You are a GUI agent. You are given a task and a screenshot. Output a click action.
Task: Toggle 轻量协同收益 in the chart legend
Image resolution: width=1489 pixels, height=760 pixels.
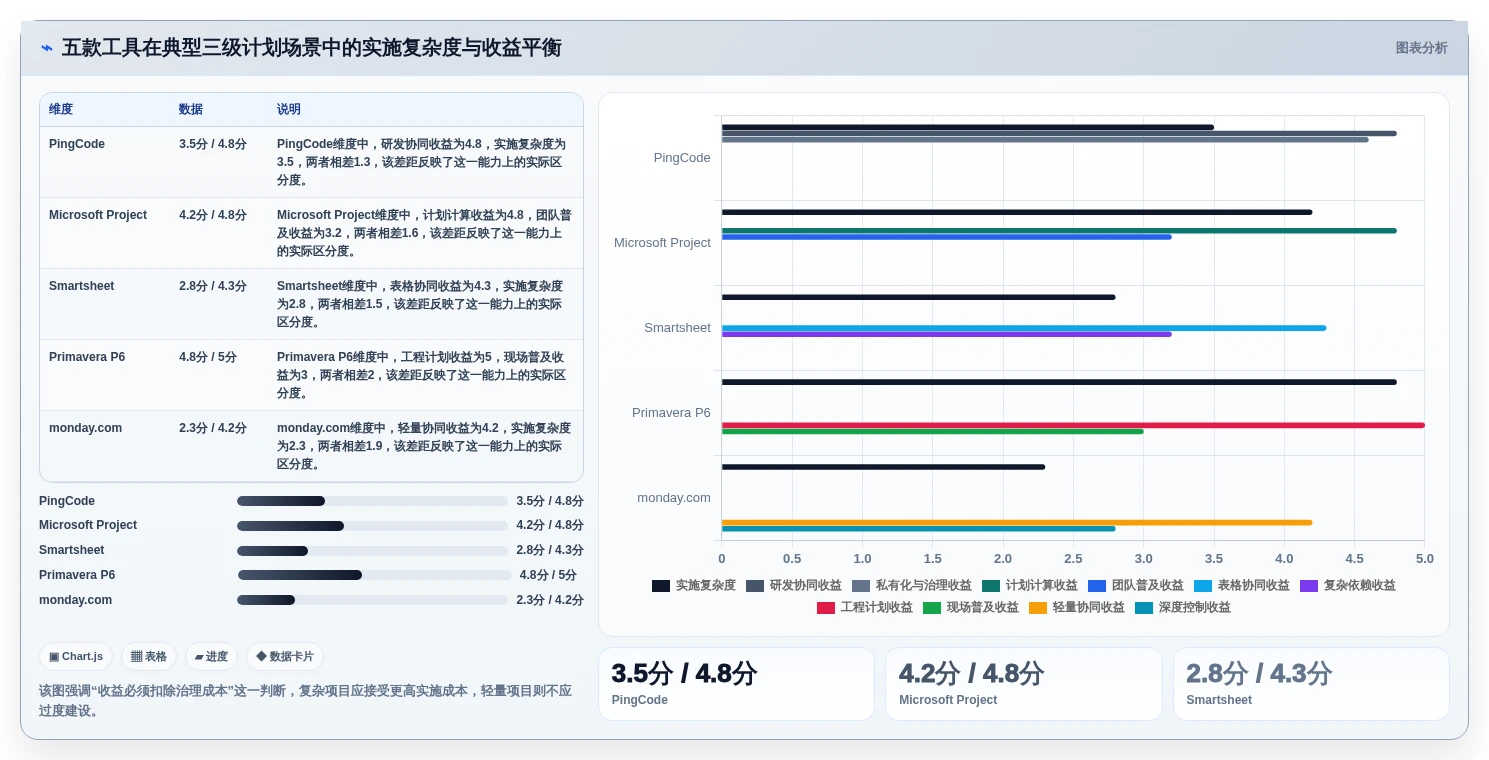[x=1077, y=608]
